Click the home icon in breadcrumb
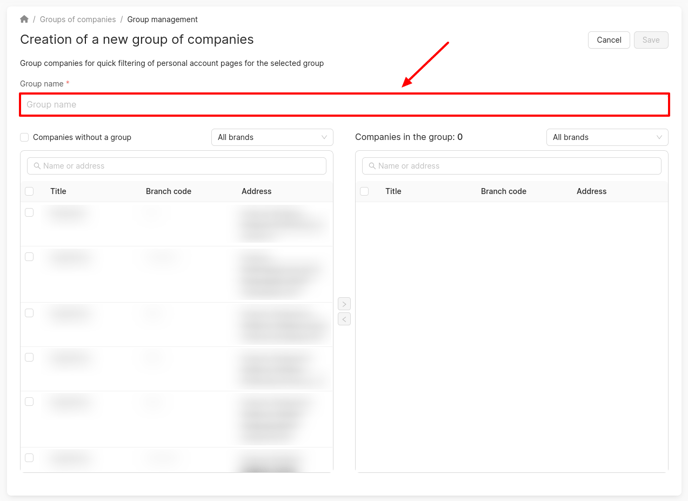Image resolution: width=688 pixels, height=501 pixels. [24, 19]
